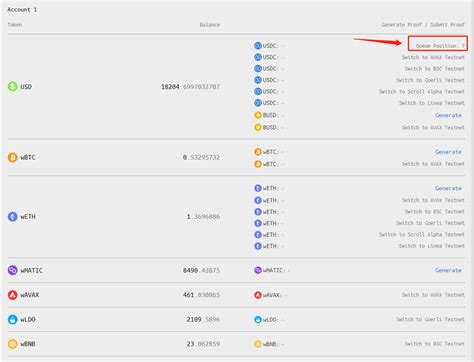Screen dimensions: 474x362
Task: Click Generate in the first BUSD row
Action: click(448, 115)
